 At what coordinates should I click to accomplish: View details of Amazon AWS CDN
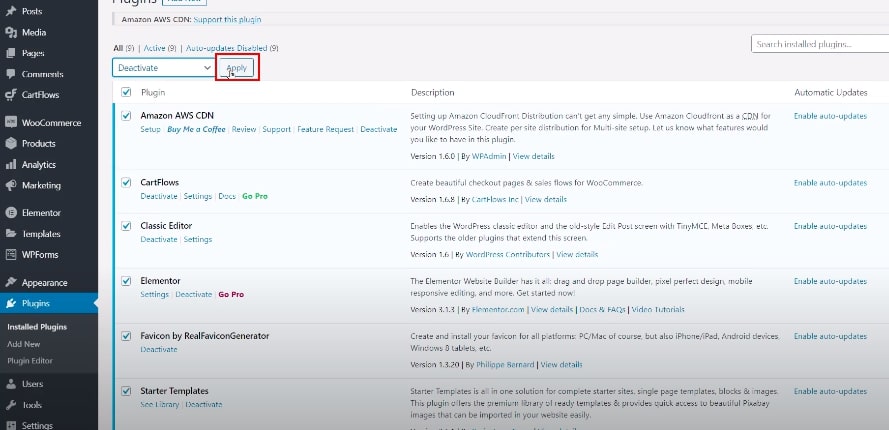tap(534, 156)
